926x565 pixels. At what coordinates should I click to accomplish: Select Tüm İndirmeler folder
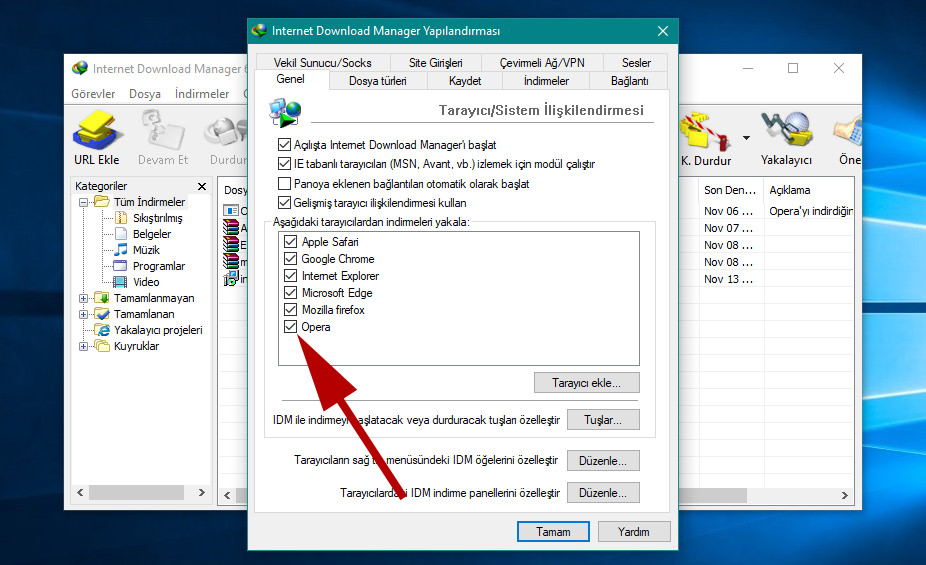149,202
